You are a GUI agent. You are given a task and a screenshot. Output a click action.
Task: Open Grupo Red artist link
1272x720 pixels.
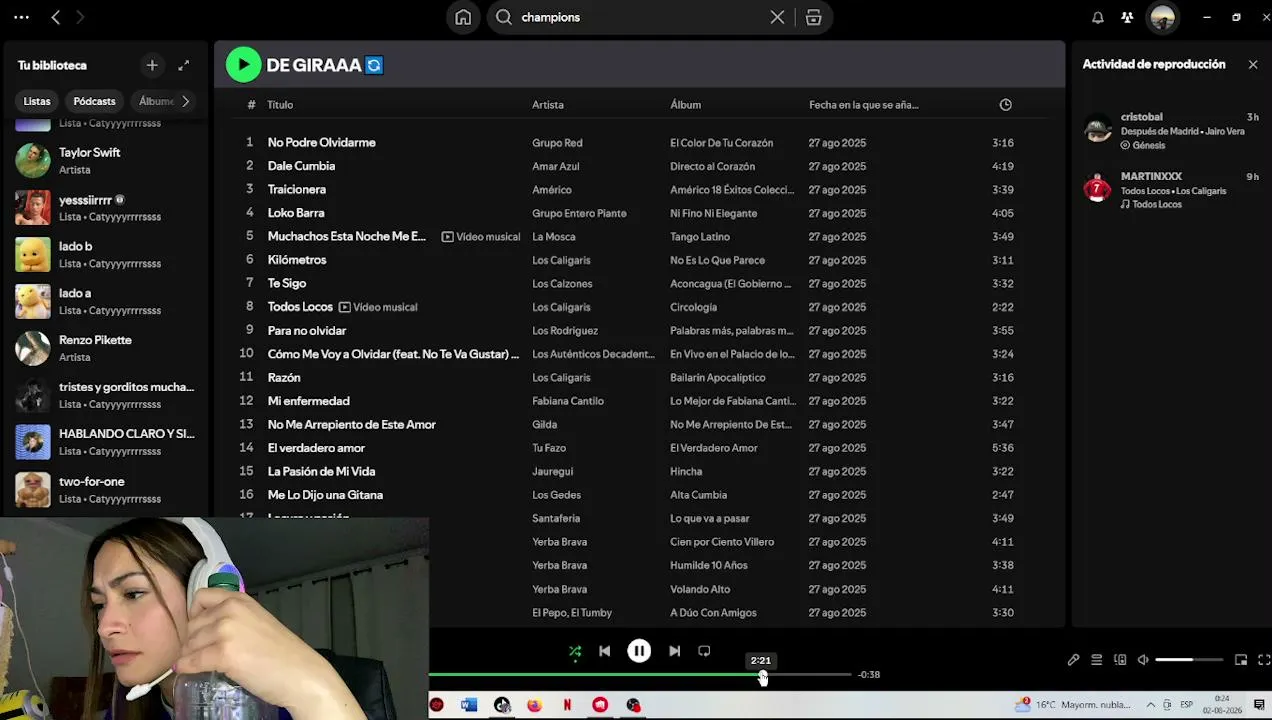click(x=557, y=143)
